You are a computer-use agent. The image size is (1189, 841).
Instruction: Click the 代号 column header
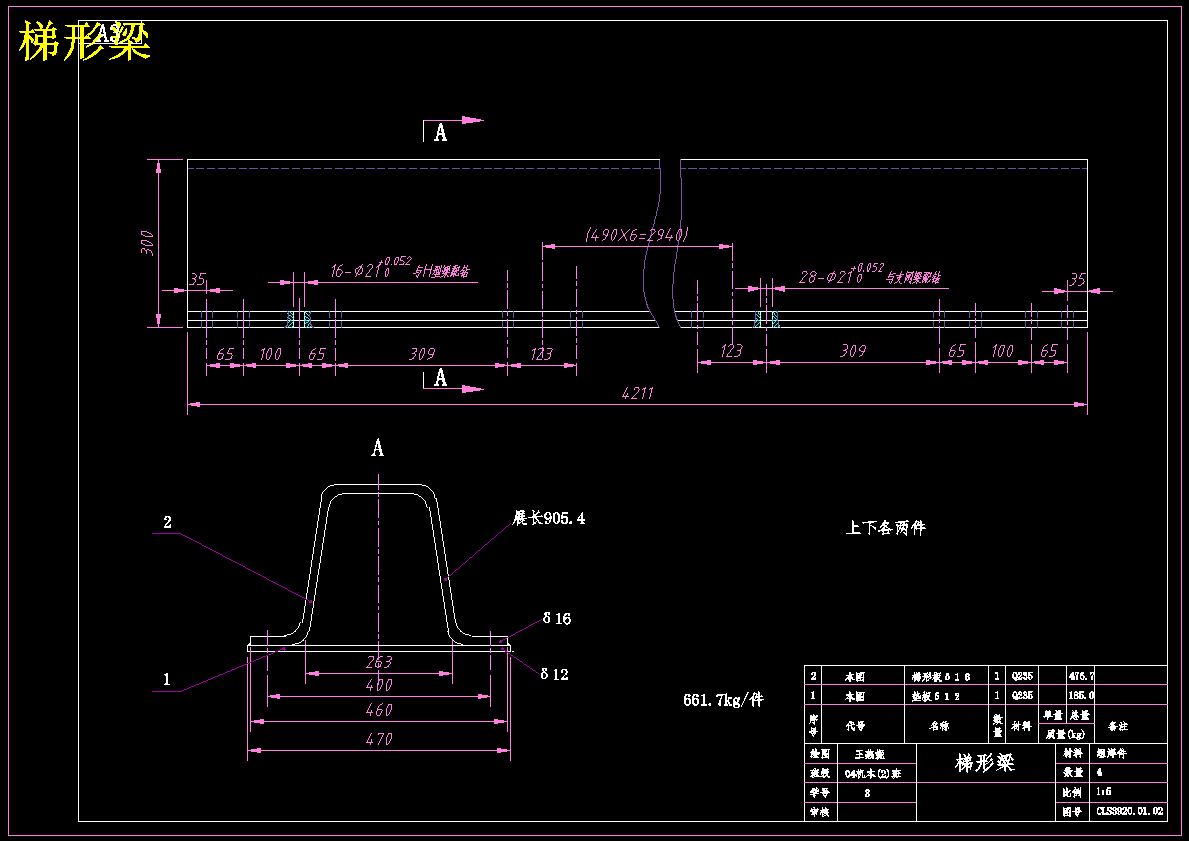tap(855, 726)
